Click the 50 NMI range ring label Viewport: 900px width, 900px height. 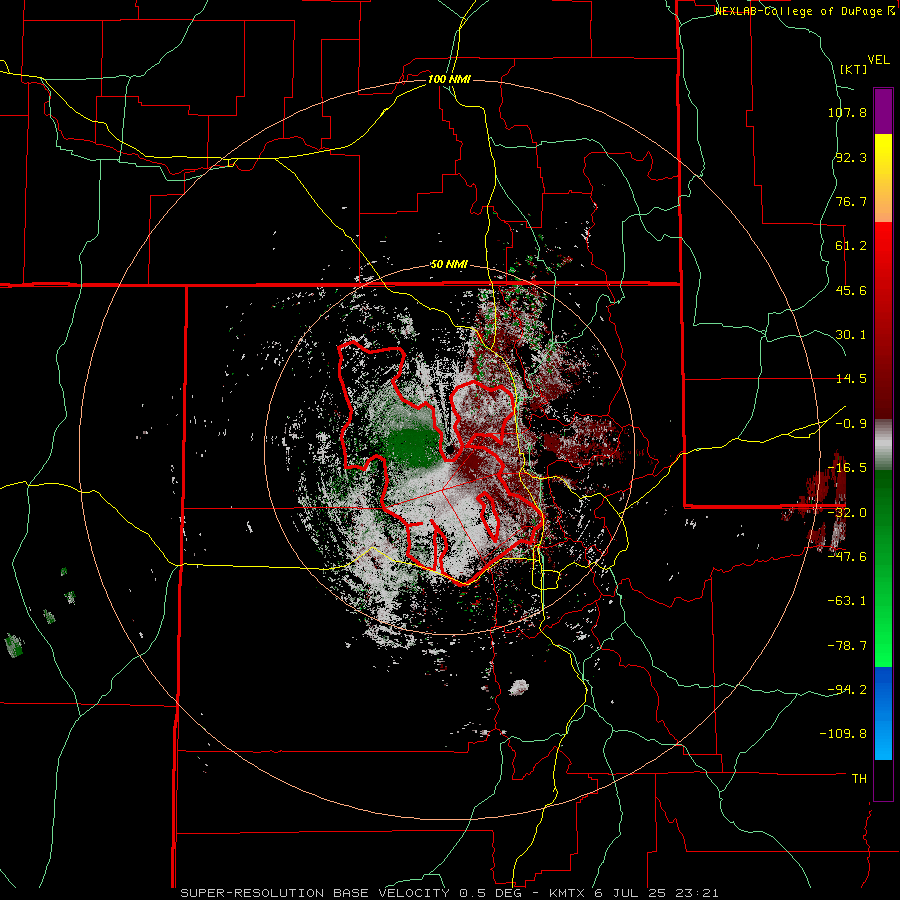pyautogui.click(x=449, y=265)
